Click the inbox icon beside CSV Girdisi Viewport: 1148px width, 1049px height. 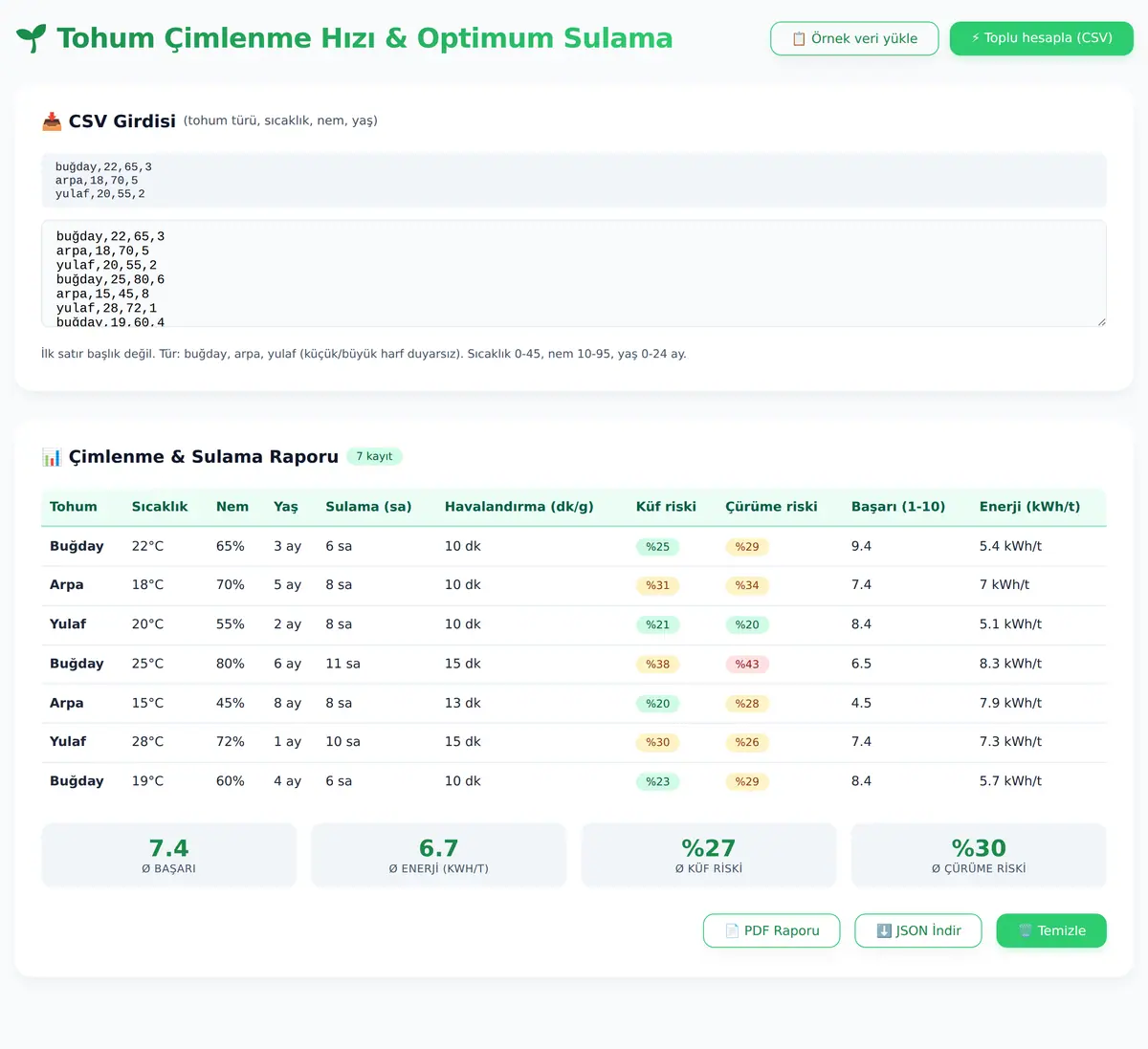click(52, 121)
